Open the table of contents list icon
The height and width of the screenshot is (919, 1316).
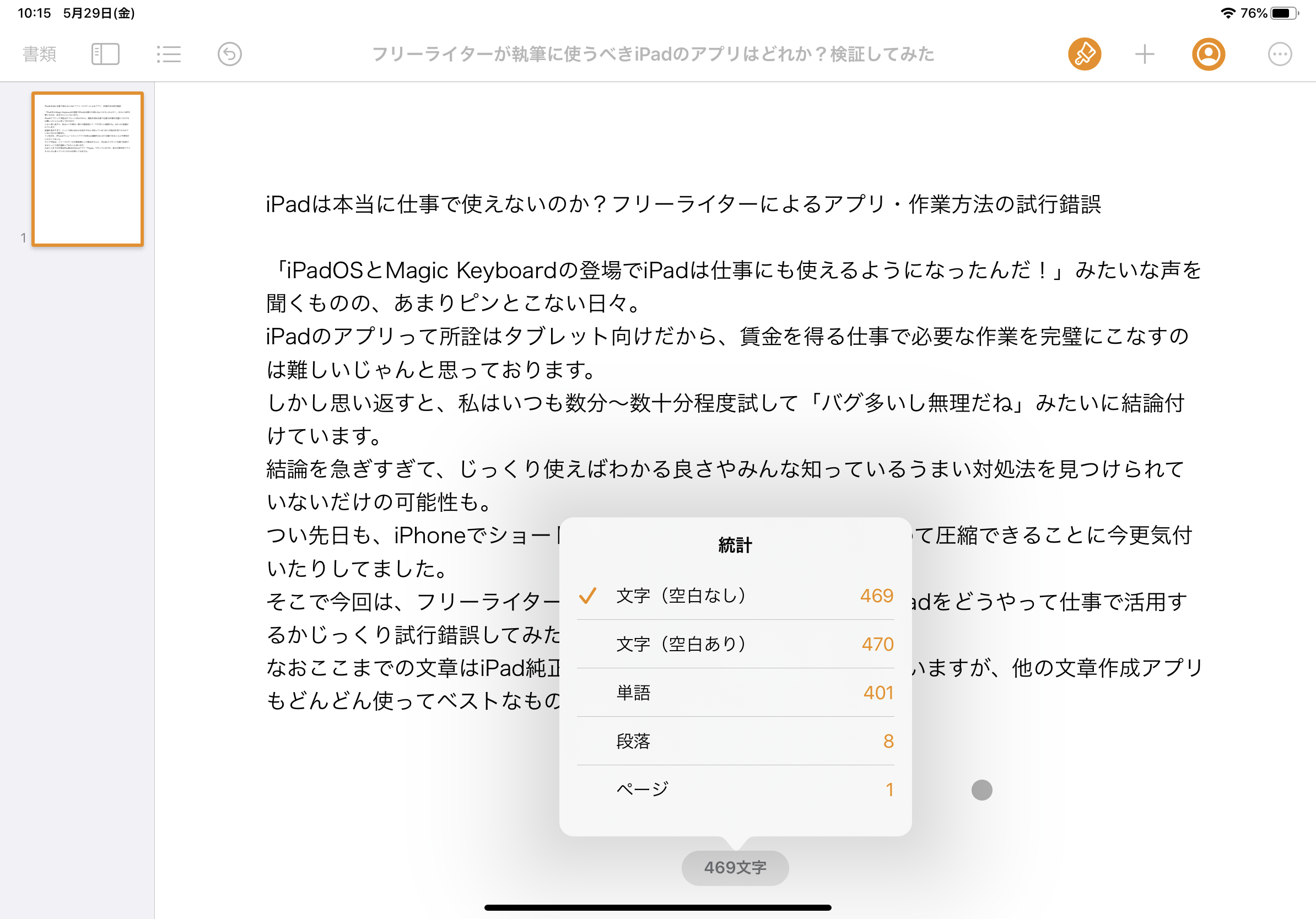point(169,54)
